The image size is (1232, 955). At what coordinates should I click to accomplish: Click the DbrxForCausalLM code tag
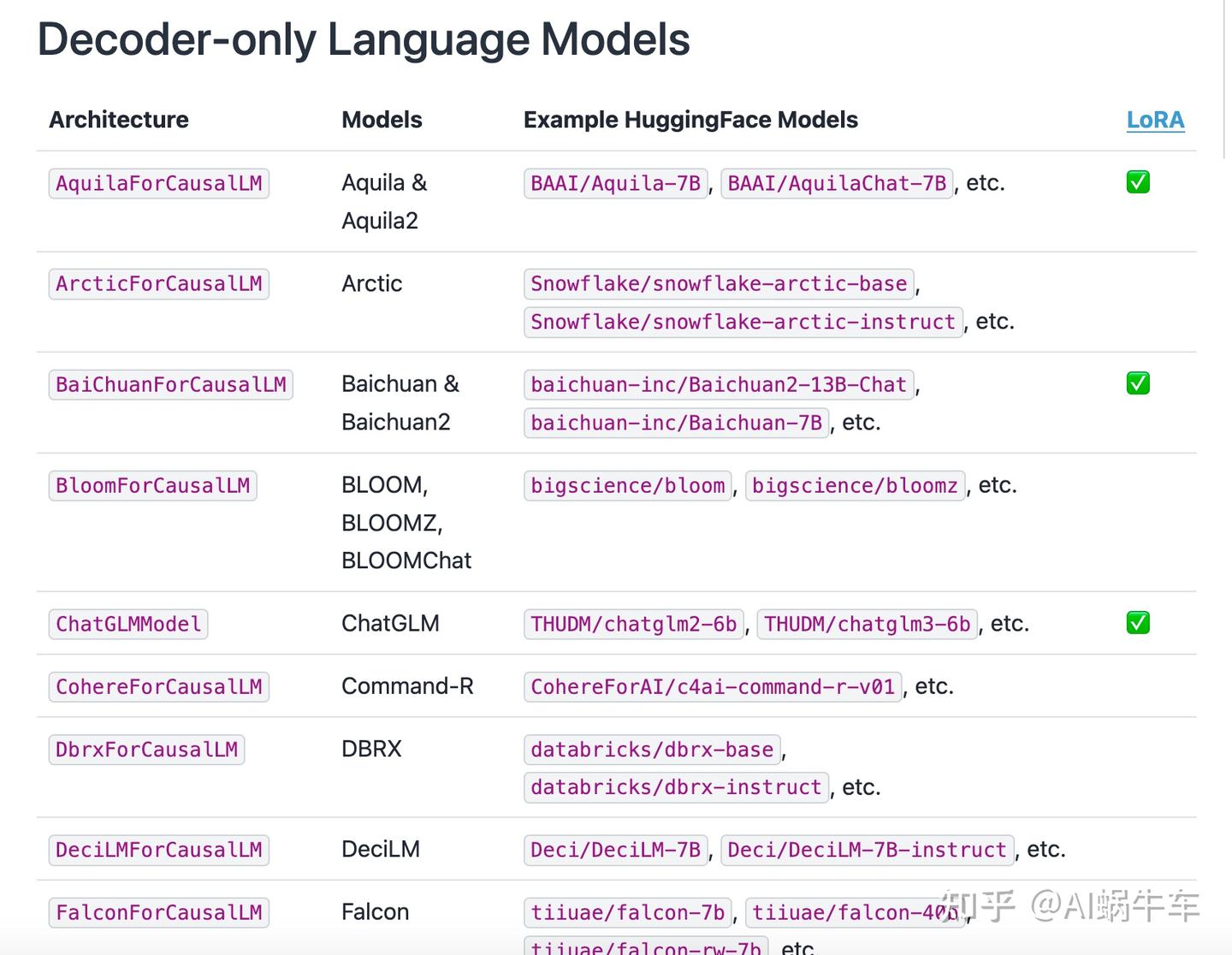[146, 750]
